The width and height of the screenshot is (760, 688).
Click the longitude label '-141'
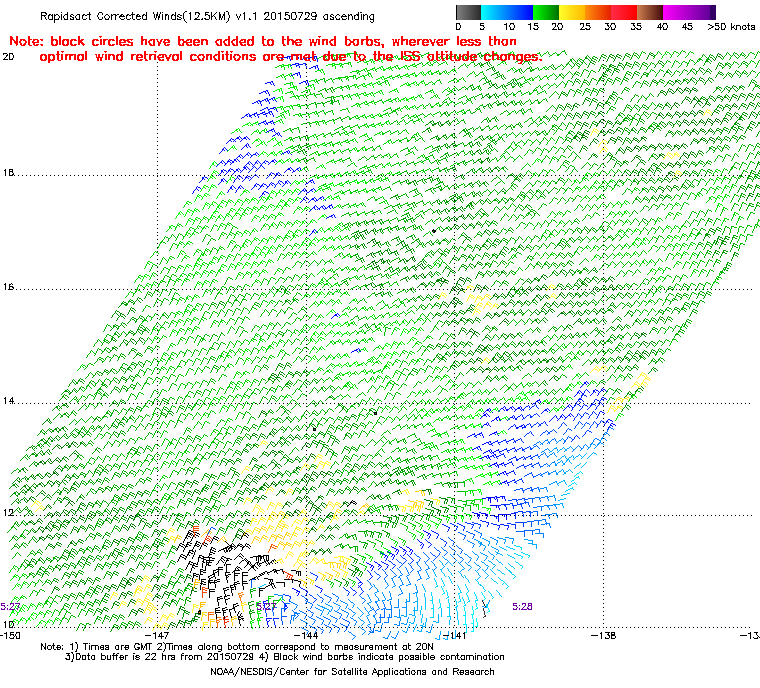point(454,635)
